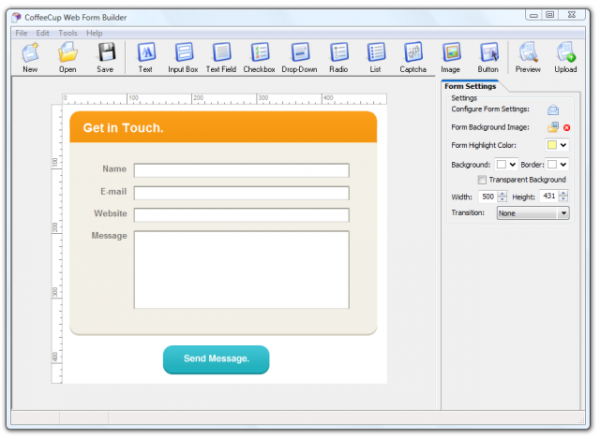Open the File menu
600x438 pixels.
[x=21, y=33]
